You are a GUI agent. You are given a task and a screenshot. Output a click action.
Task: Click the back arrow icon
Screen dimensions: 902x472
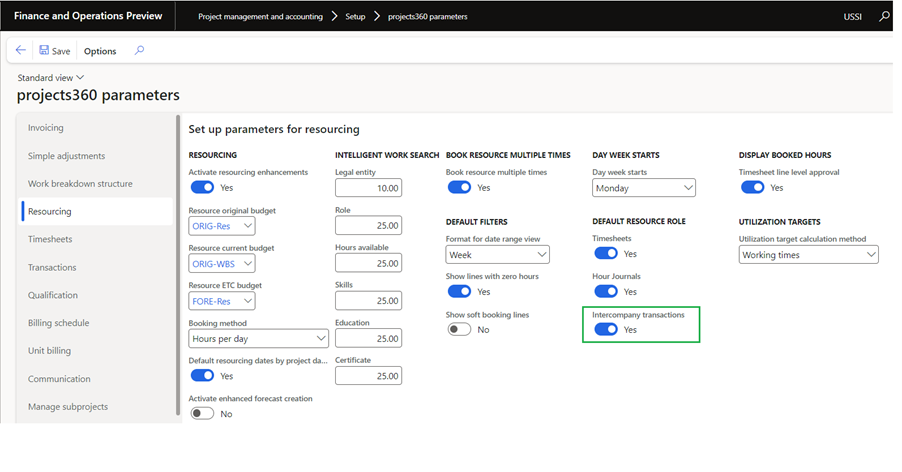tap(21, 50)
